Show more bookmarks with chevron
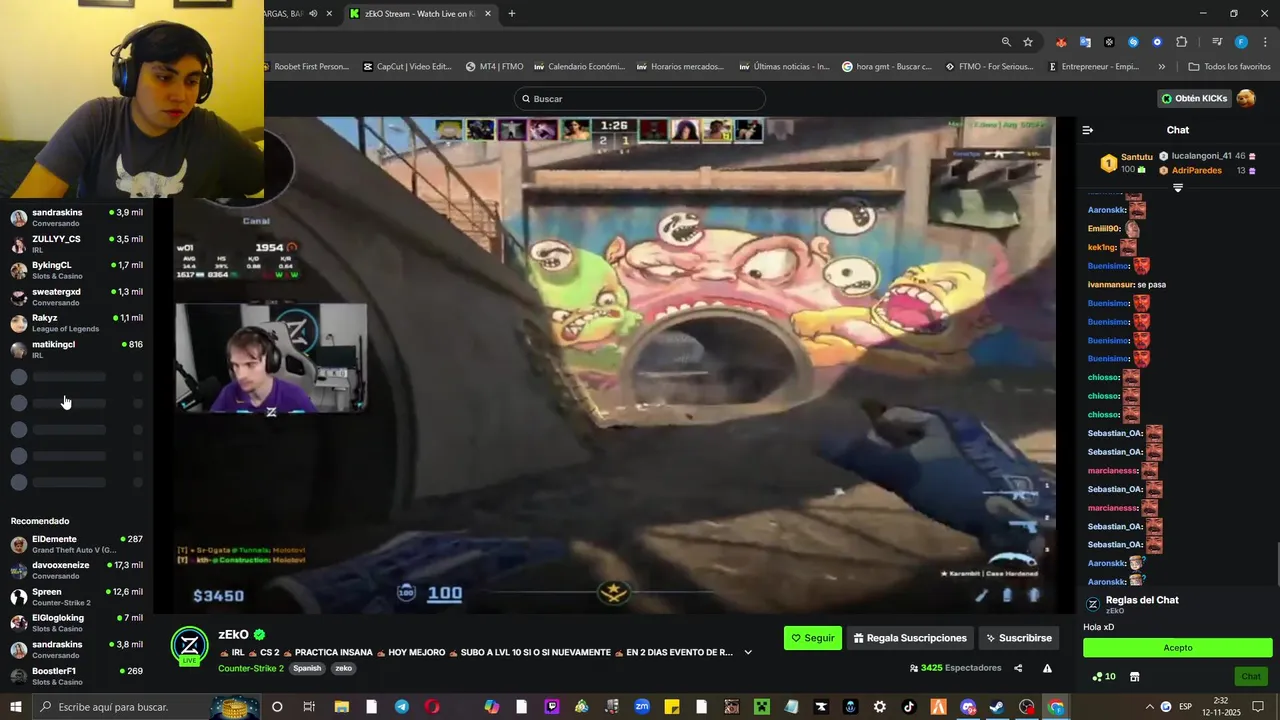This screenshot has height=720, width=1280. coord(1161,67)
